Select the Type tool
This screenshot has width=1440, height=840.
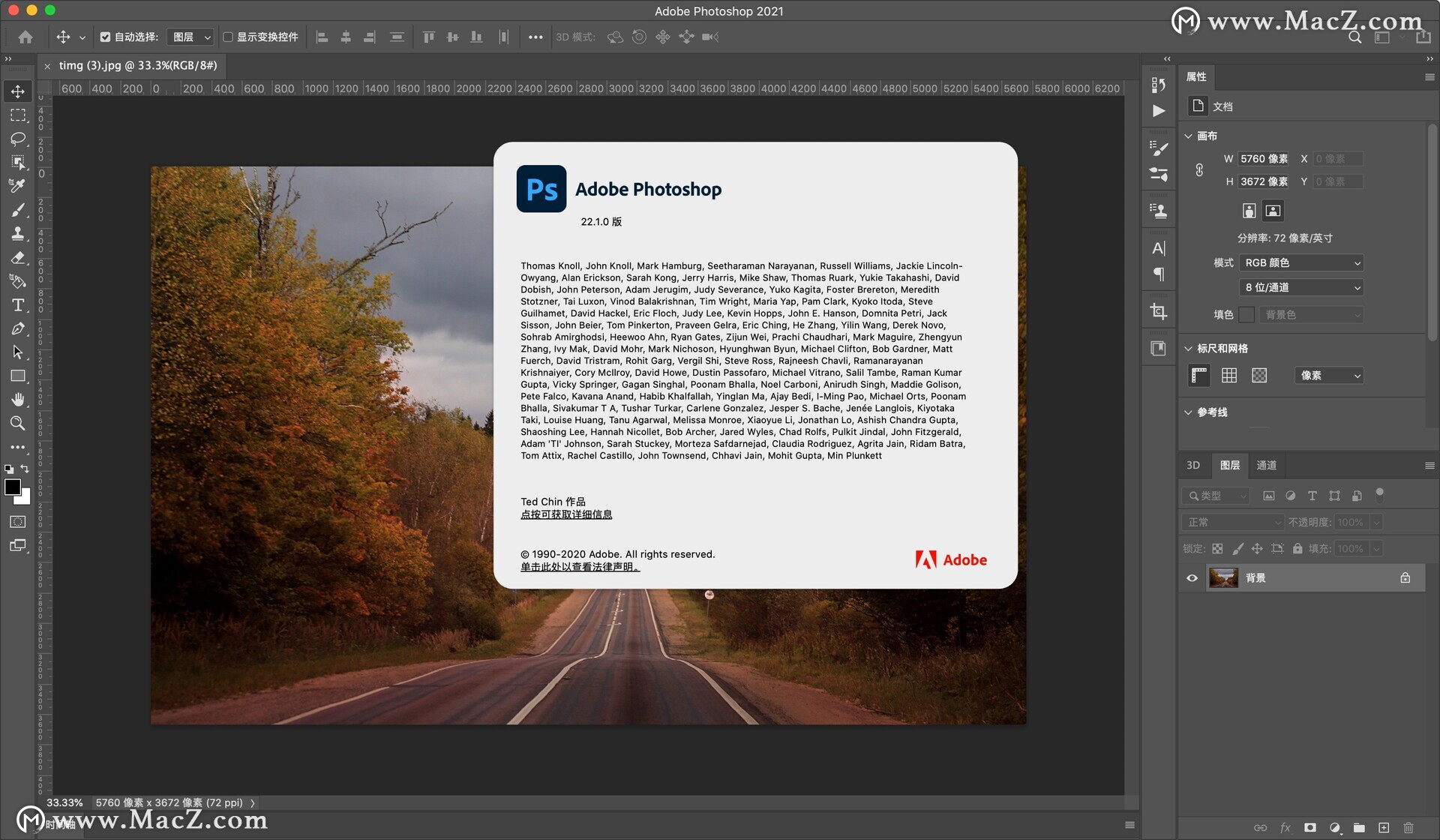pos(17,305)
